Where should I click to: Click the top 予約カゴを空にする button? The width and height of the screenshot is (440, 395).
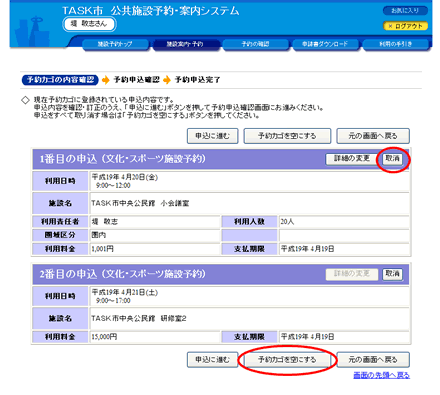287,136
